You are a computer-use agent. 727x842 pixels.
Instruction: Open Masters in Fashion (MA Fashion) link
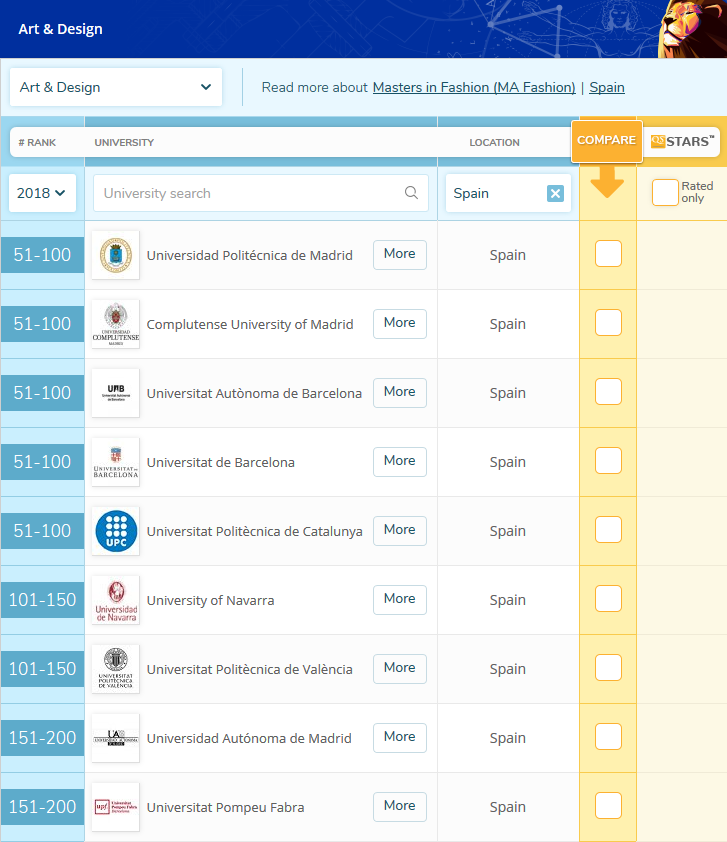(474, 88)
